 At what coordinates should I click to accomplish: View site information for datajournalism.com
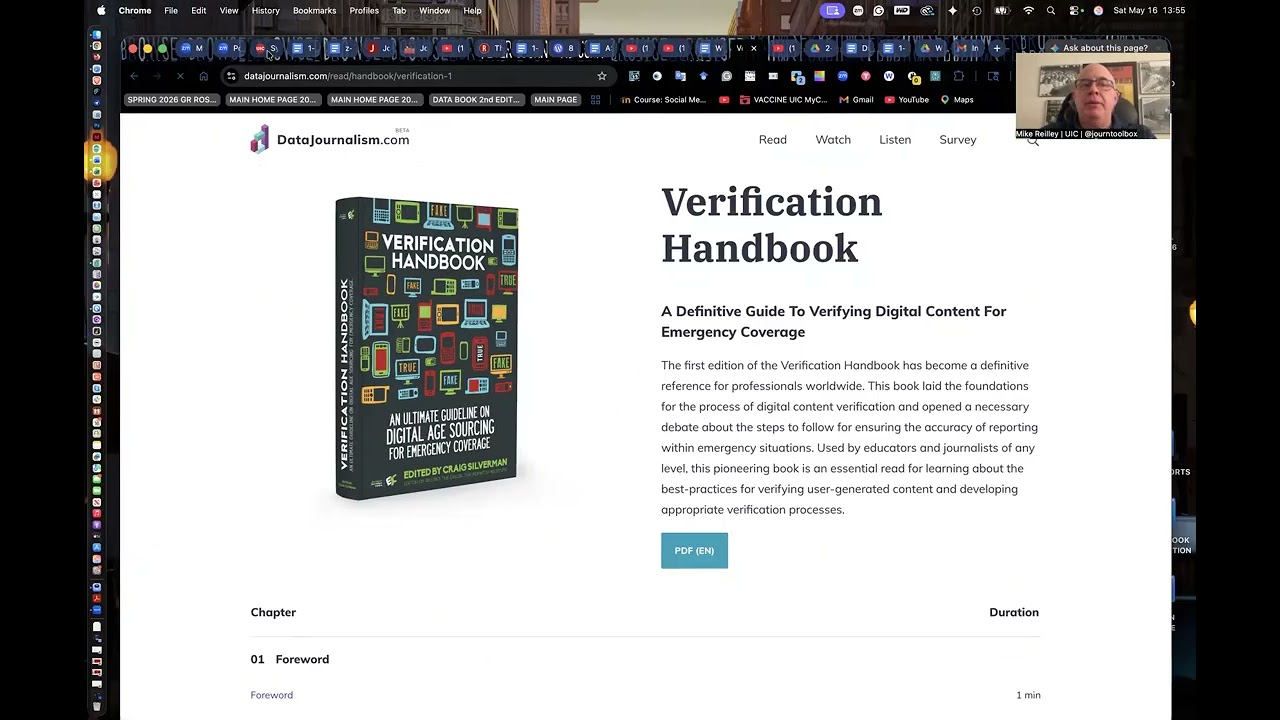(231, 76)
